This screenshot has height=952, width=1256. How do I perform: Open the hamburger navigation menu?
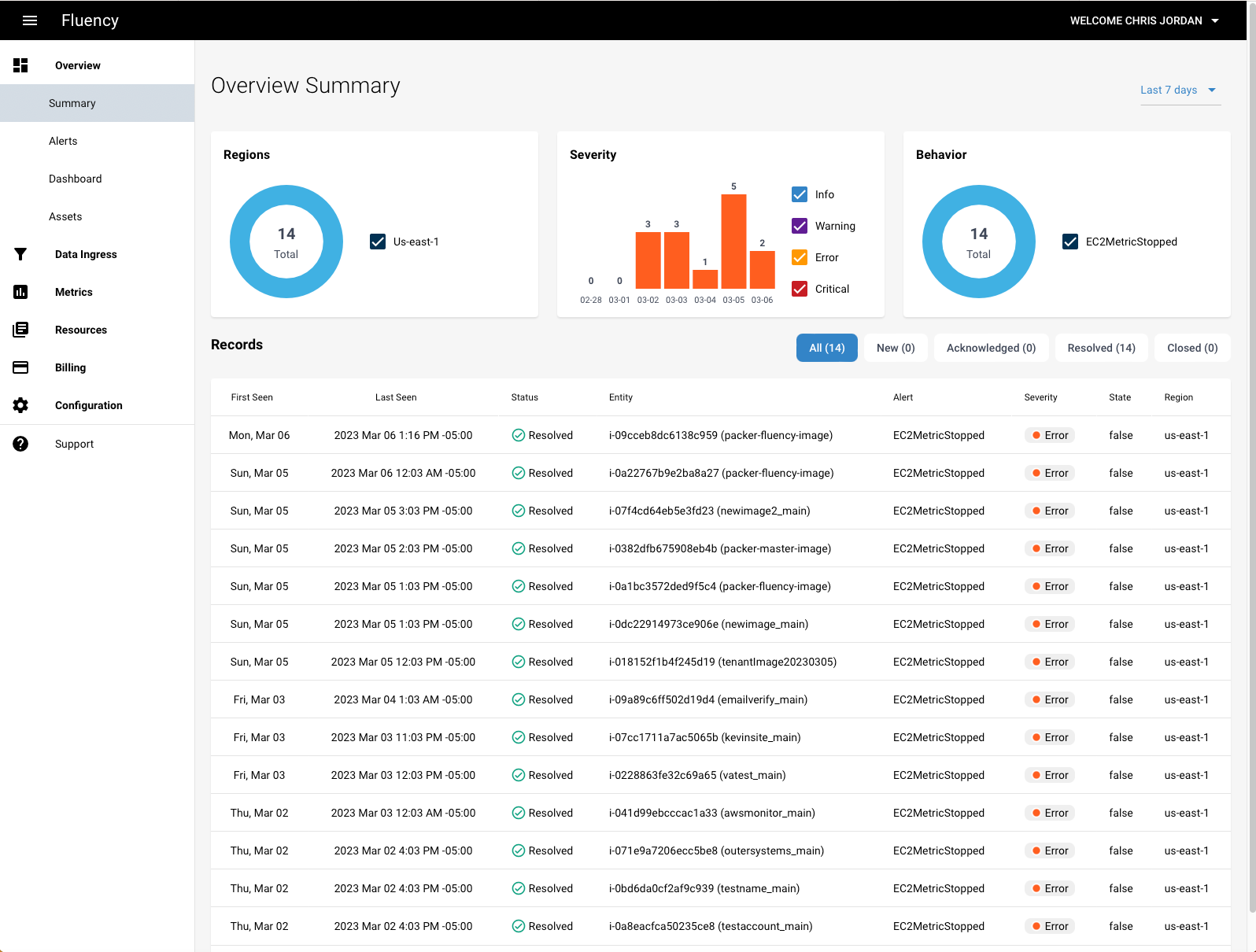click(x=30, y=20)
